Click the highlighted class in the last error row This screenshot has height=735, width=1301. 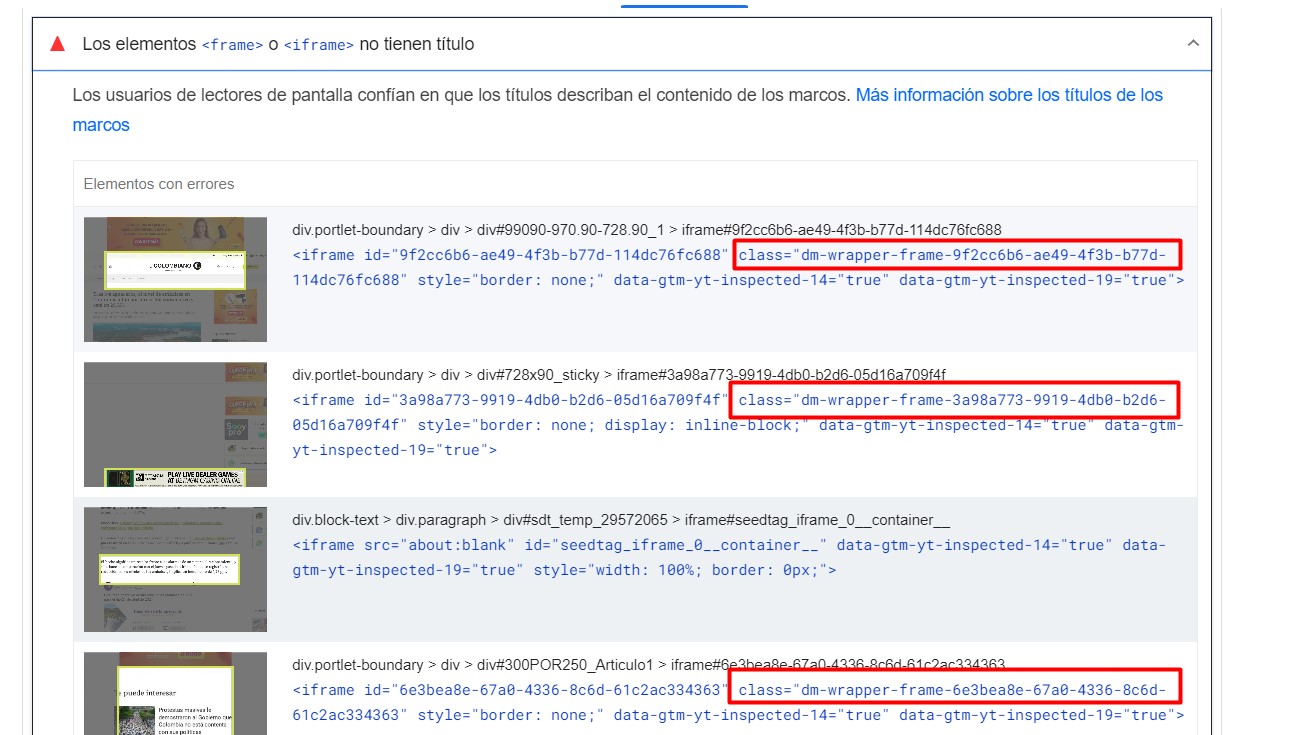pos(957,689)
